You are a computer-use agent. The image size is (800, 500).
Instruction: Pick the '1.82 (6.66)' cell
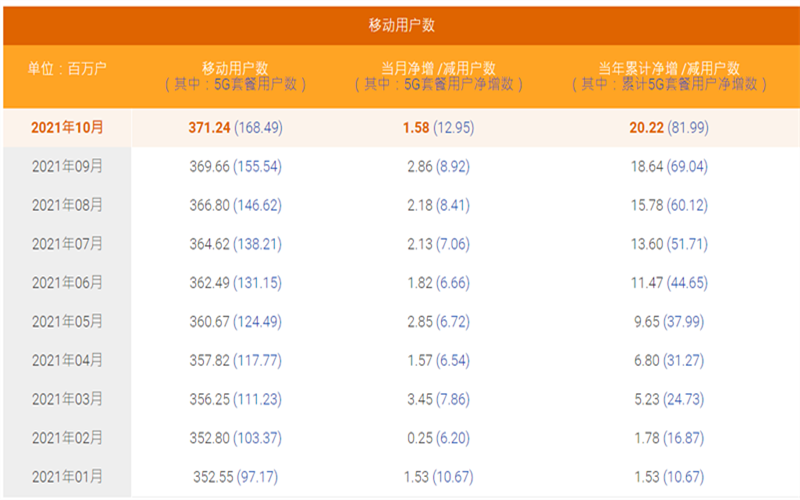pyautogui.click(x=439, y=283)
